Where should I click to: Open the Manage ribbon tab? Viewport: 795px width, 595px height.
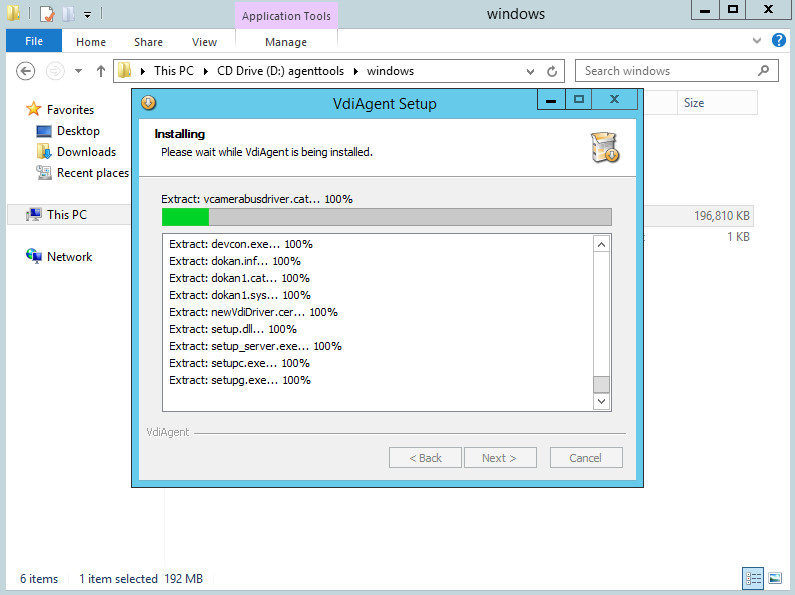[x=286, y=42]
